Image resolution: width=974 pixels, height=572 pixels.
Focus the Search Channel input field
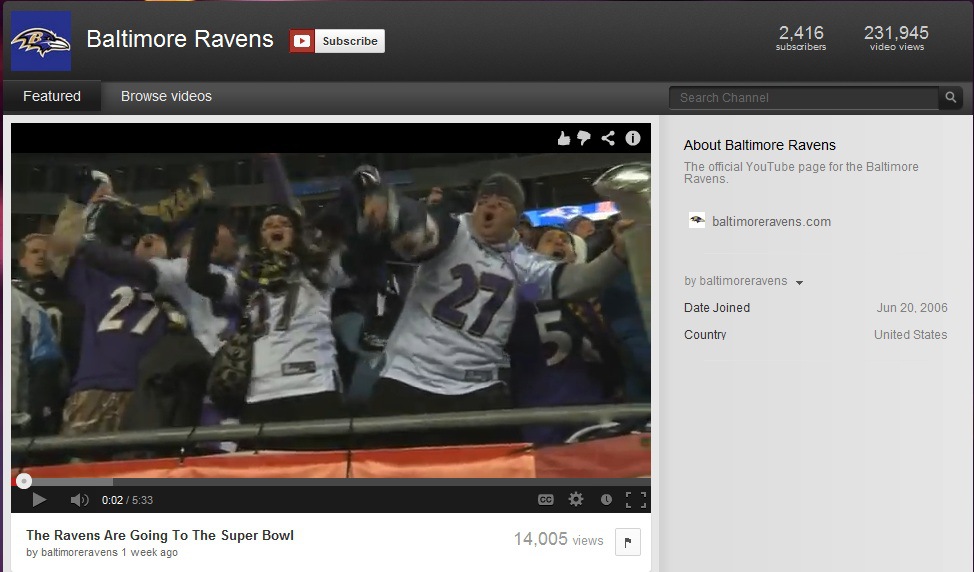tap(804, 98)
